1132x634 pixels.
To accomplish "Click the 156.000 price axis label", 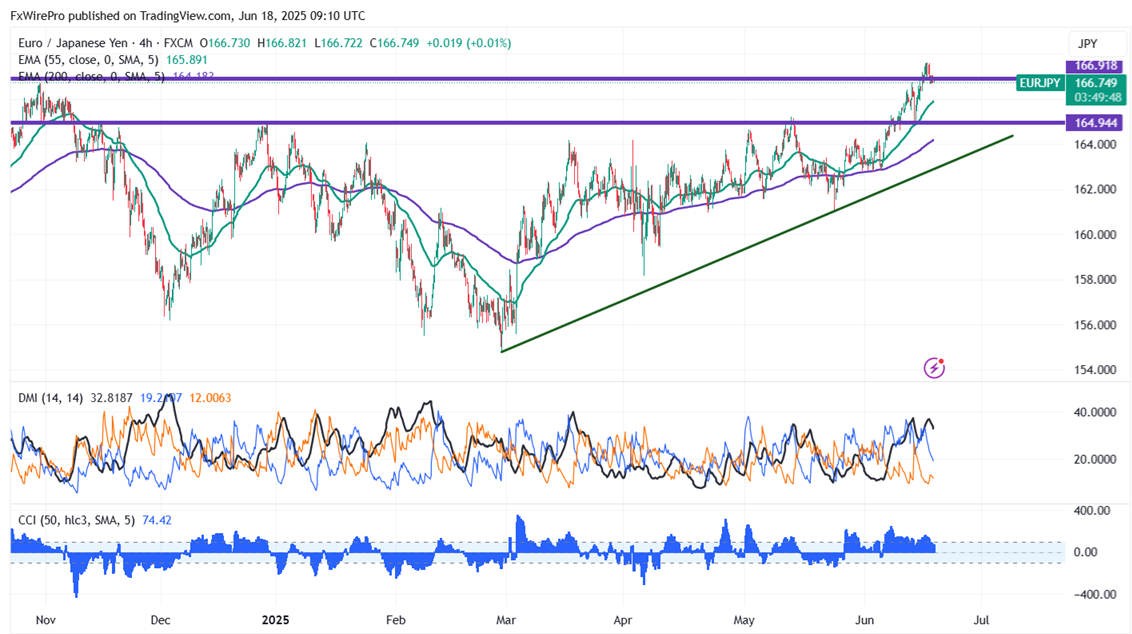I will click(1095, 325).
